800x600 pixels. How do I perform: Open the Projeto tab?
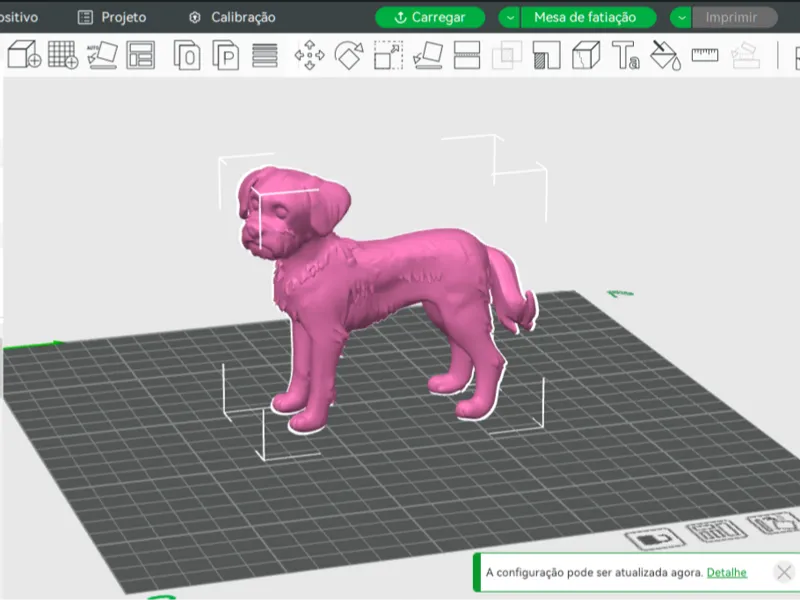click(112, 17)
